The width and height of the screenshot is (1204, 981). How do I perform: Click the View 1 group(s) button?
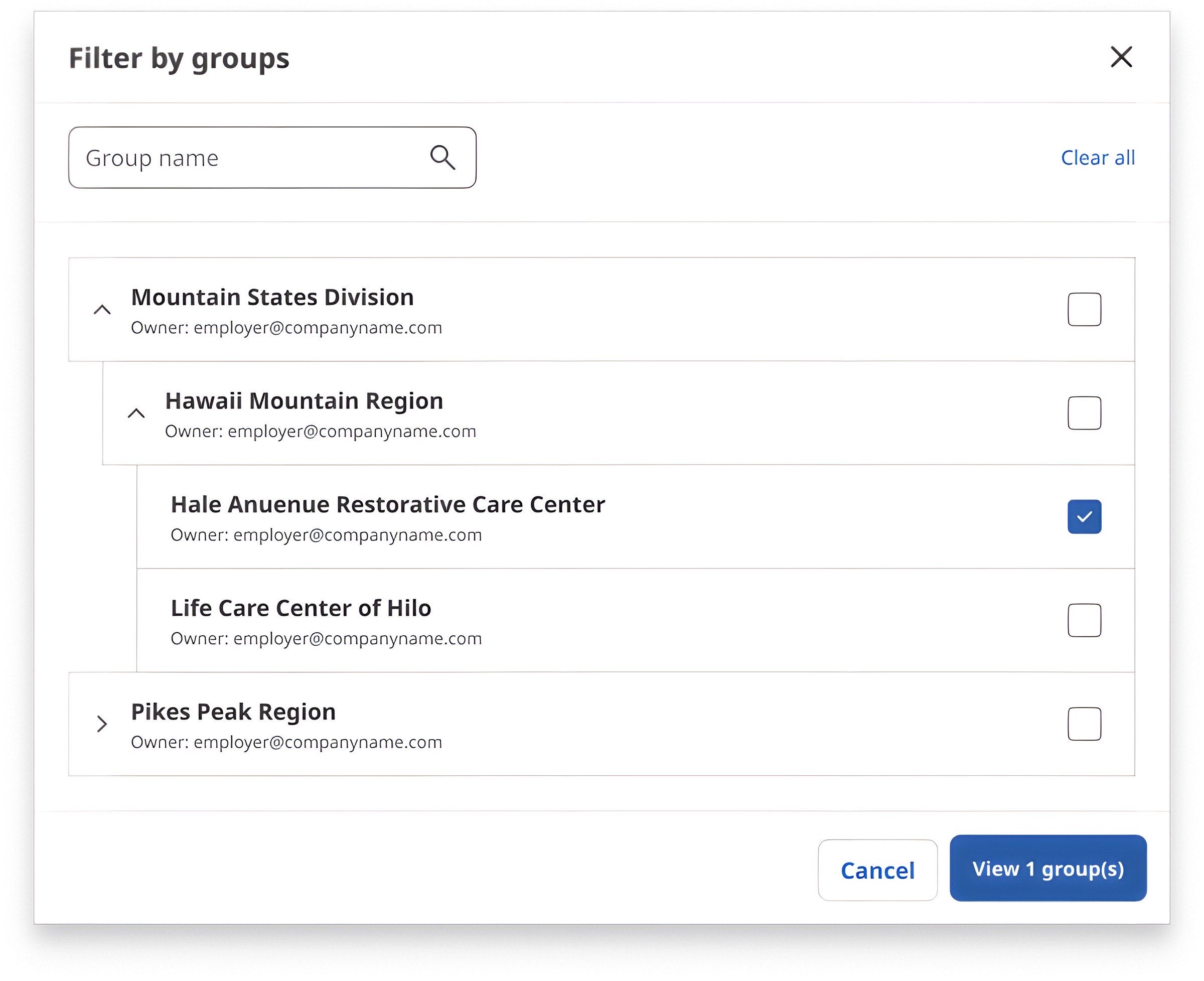(1048, 869)
